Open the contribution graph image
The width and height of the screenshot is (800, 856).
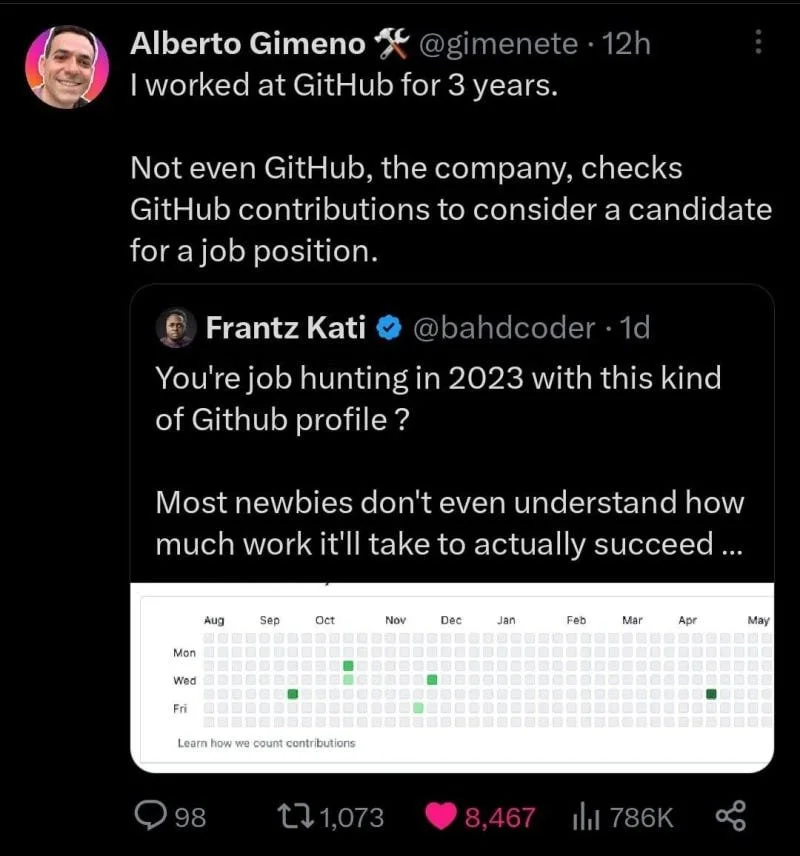pos(452,677)
